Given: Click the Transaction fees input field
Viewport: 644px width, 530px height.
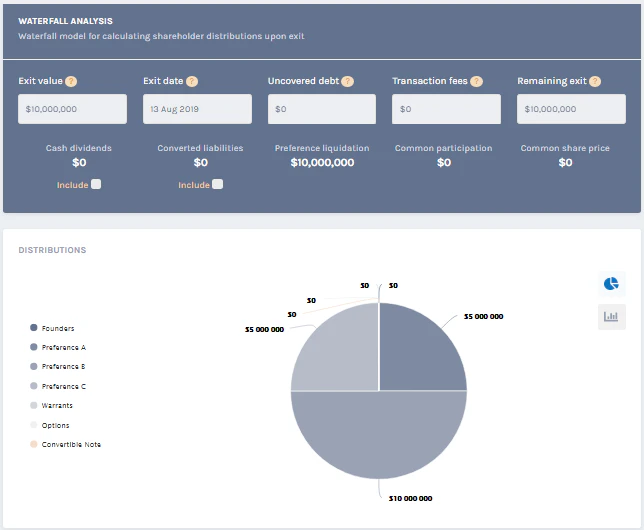Looking at the screenshot, I should pyautogui.click(x=446, y=109).
